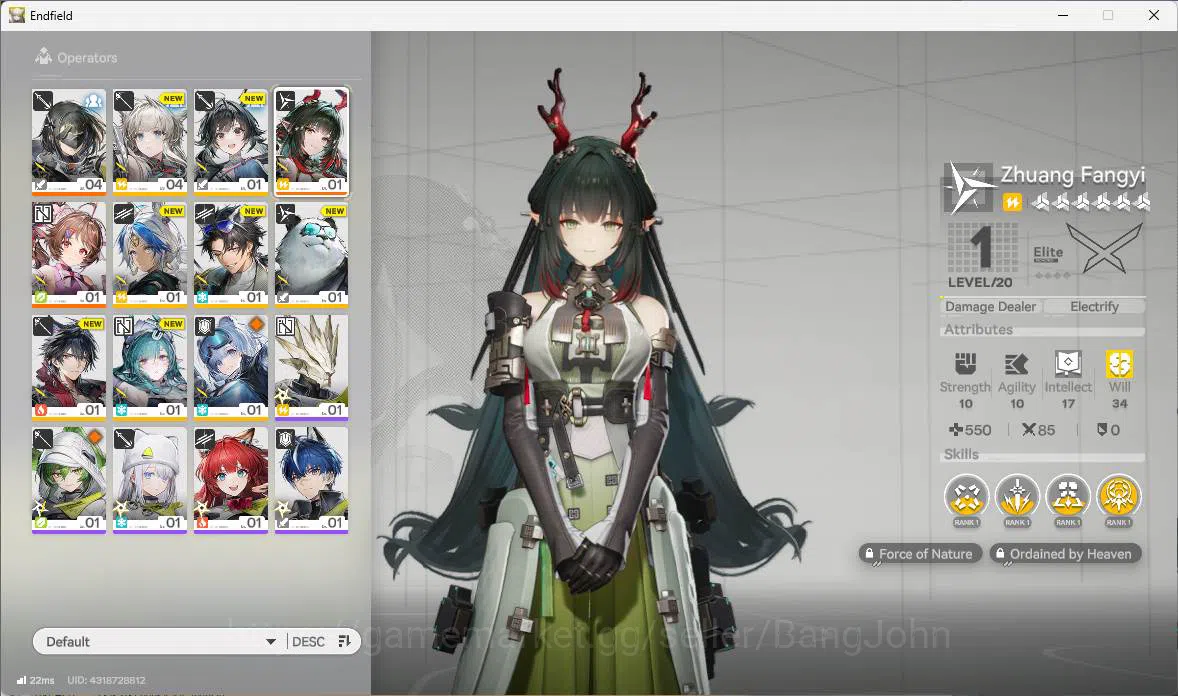Pick the red-haired fox-eared operator card
Viewport: 1178px width, 696px height.
pyautogui.click(x=231, y=480)
